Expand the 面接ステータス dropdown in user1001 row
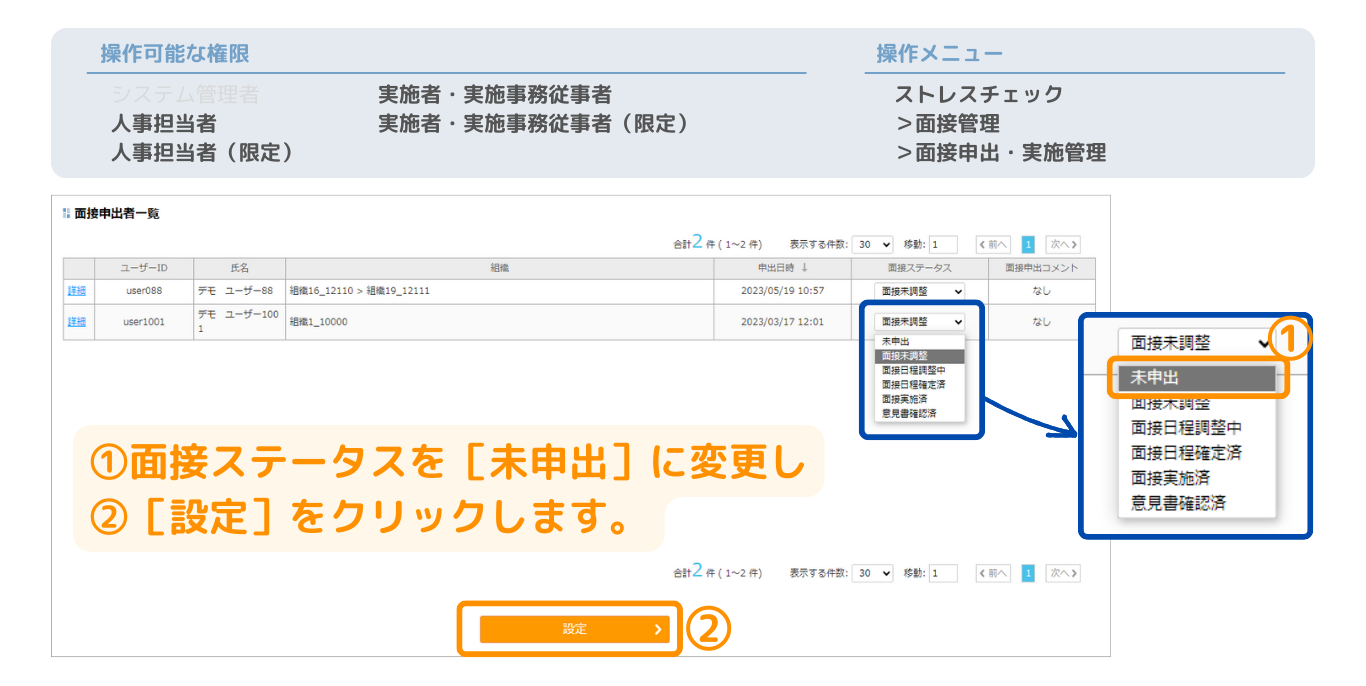The width and height of the screenshot is (1366, 686). click(x=920, y=322)
